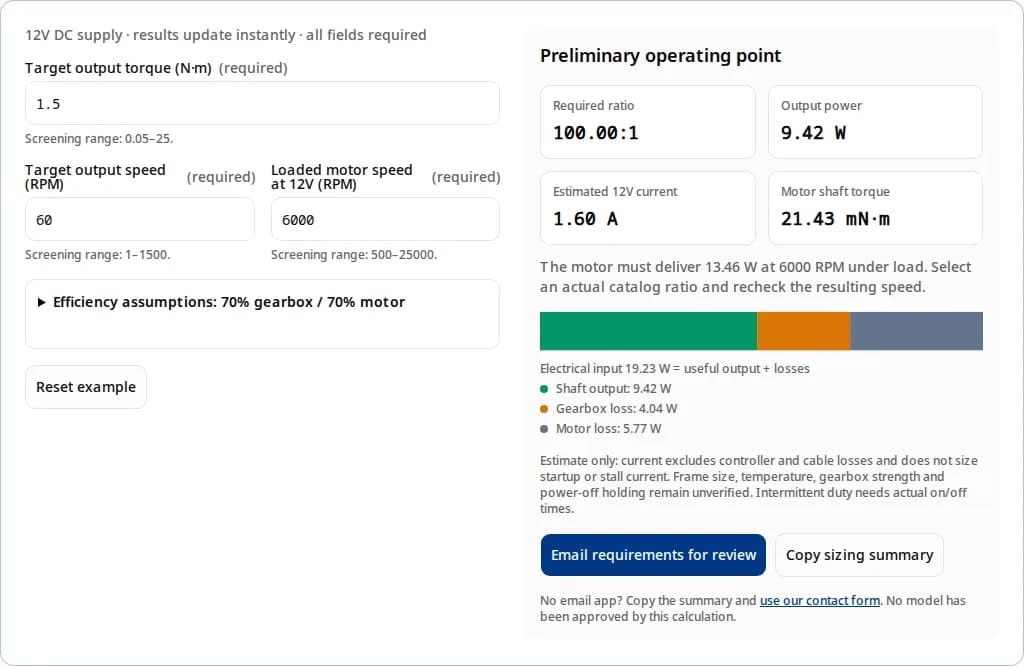Viewport: 1024px width, 667px height.
Task: Open the use our contact form link
Action: 820,600
